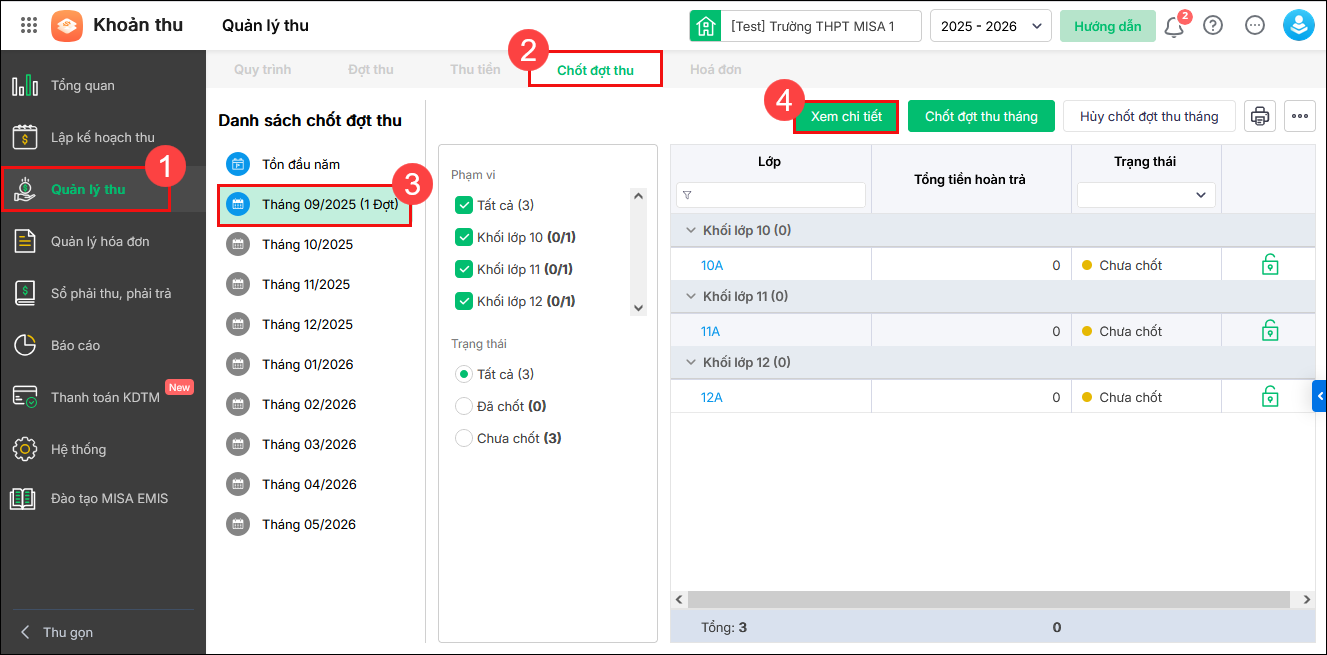The width and height of the screenshot is (1327, 655).
Task: Click the user avatar icon
Action: 1298,26
